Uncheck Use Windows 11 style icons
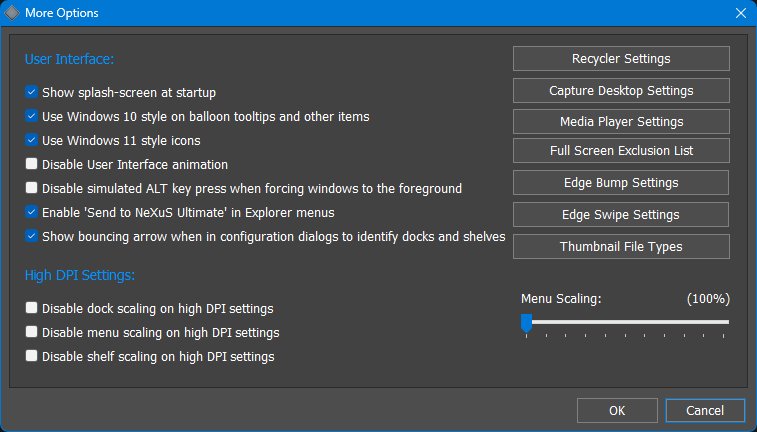 [x=31, y=140]
